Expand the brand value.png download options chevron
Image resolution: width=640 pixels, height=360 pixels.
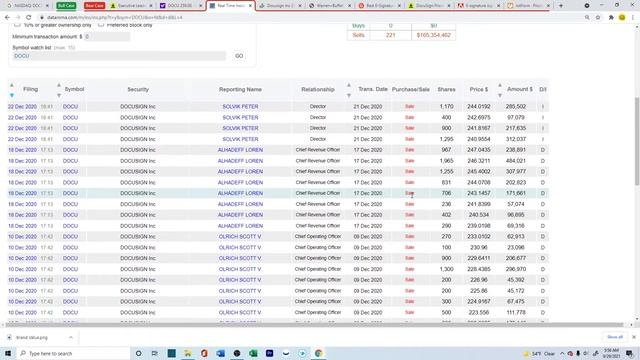[x=71, y=338]
